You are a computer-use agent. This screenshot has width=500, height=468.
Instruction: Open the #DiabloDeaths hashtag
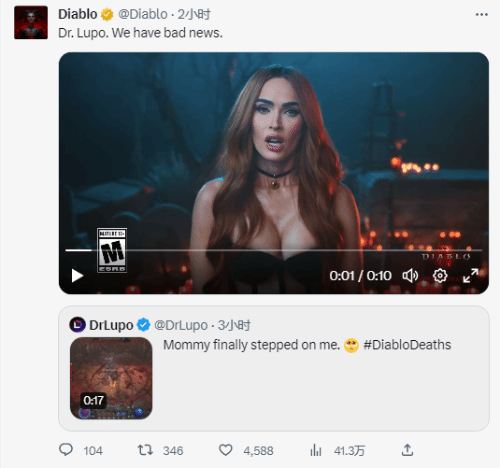407,345
